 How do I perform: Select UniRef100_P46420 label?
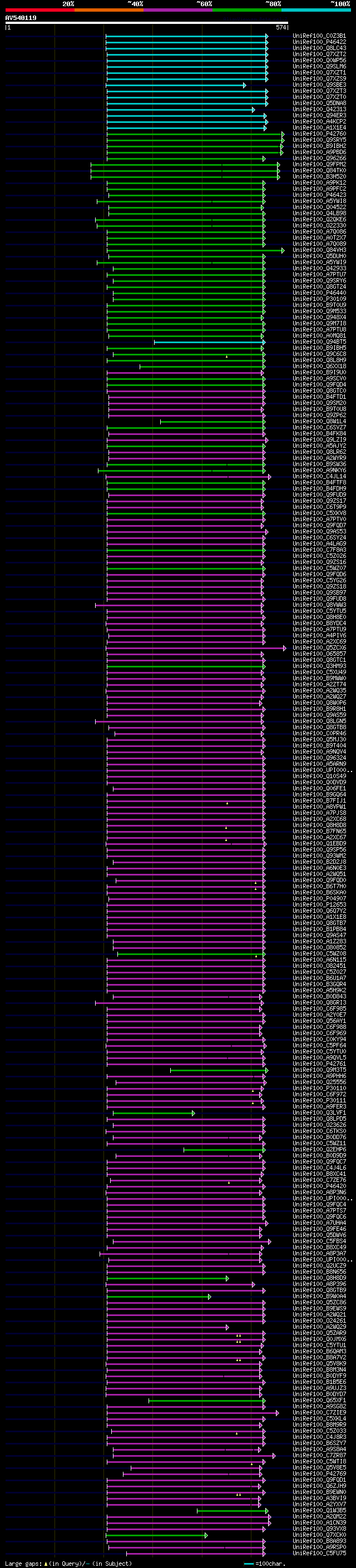pyautogui.click(x=319, y=1186)
